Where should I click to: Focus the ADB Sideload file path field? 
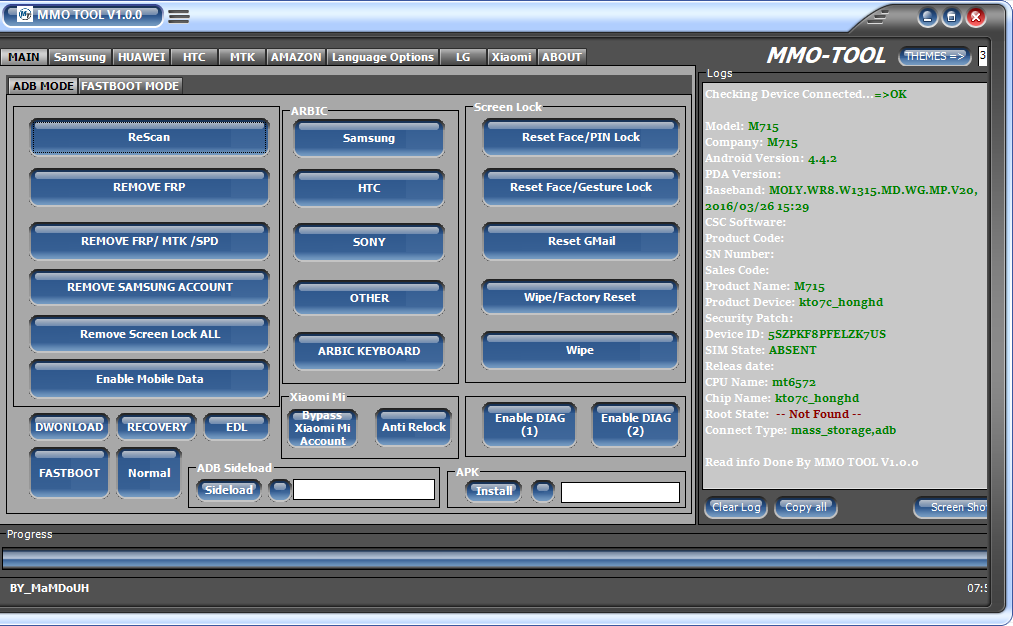[364, 490]
